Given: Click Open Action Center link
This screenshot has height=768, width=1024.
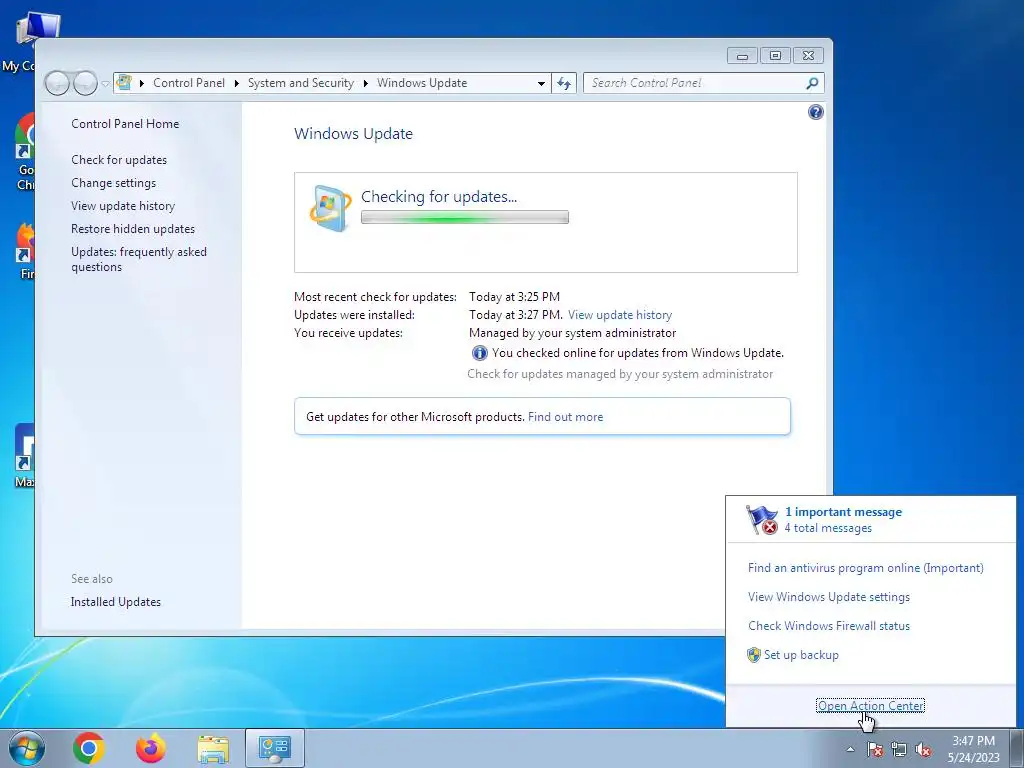Looking at the screenshot, I should (x=871, y=706).
